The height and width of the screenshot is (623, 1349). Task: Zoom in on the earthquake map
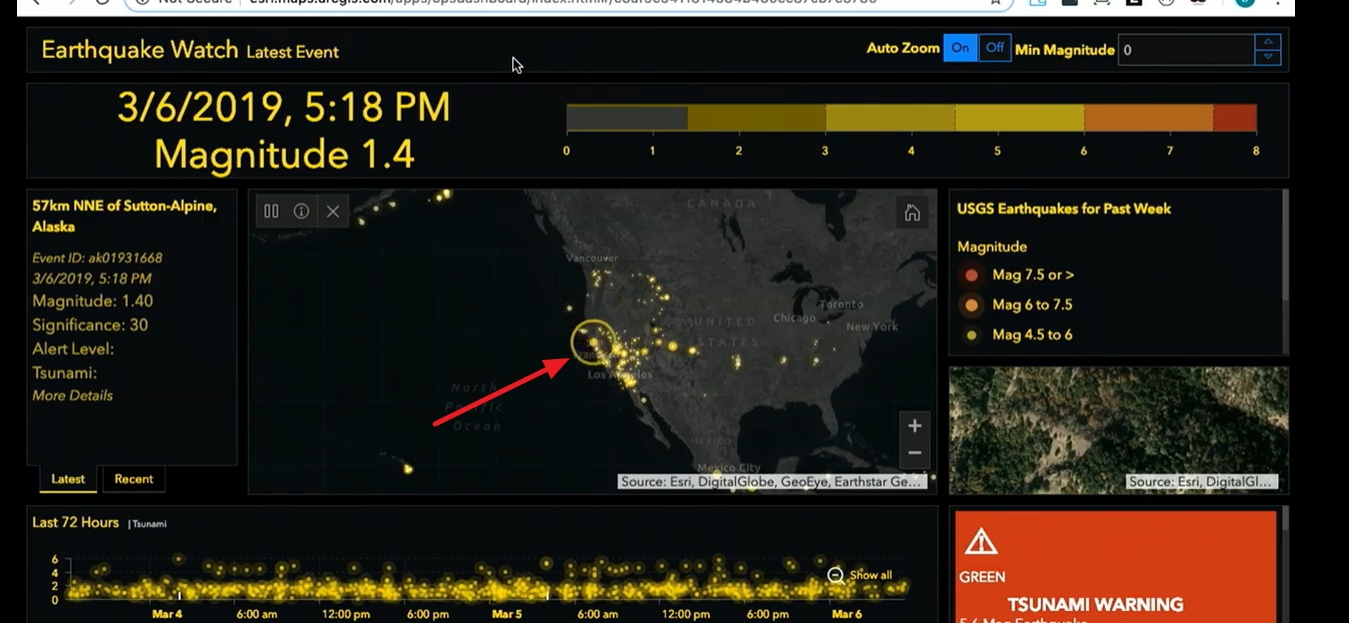pos(914,426)
